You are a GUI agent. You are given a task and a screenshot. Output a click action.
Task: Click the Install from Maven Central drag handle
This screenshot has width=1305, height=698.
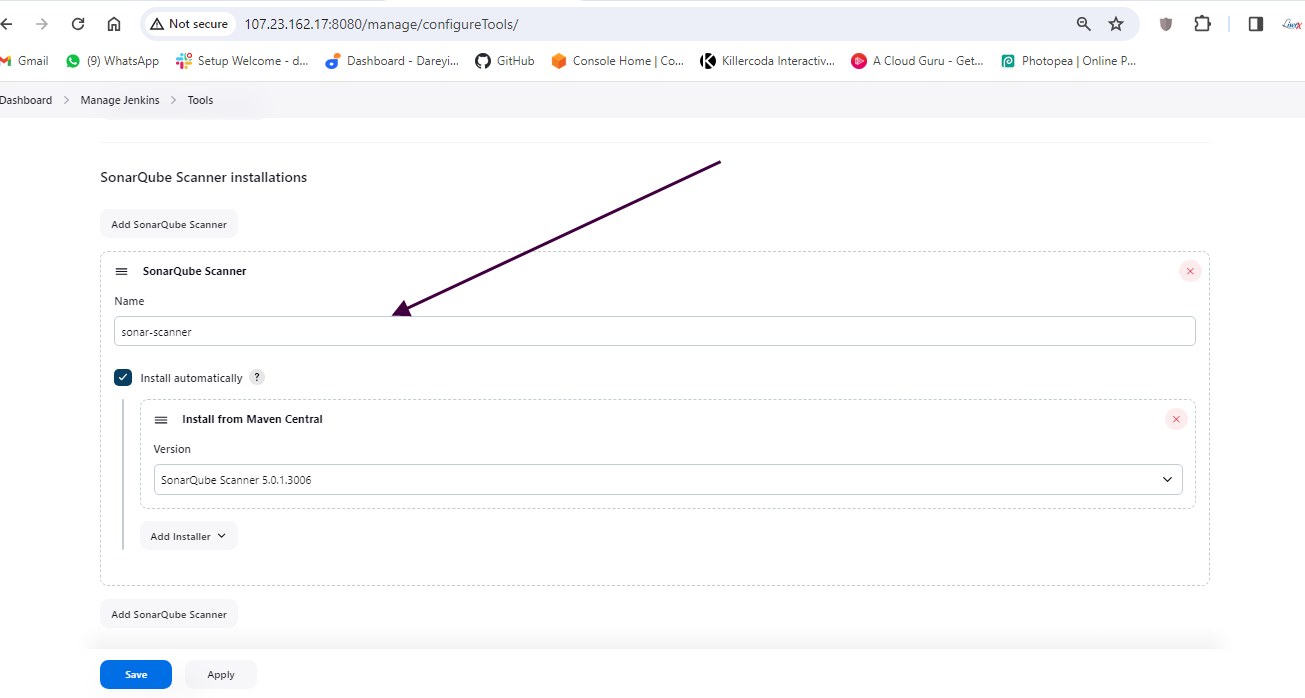[161, 420]
